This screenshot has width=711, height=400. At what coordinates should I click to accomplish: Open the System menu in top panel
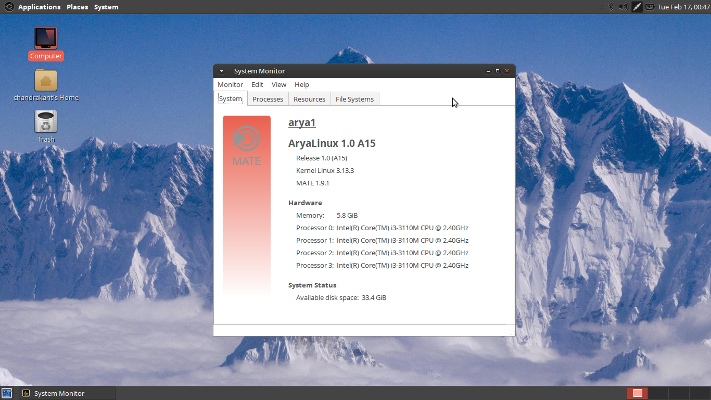[106, 6]
